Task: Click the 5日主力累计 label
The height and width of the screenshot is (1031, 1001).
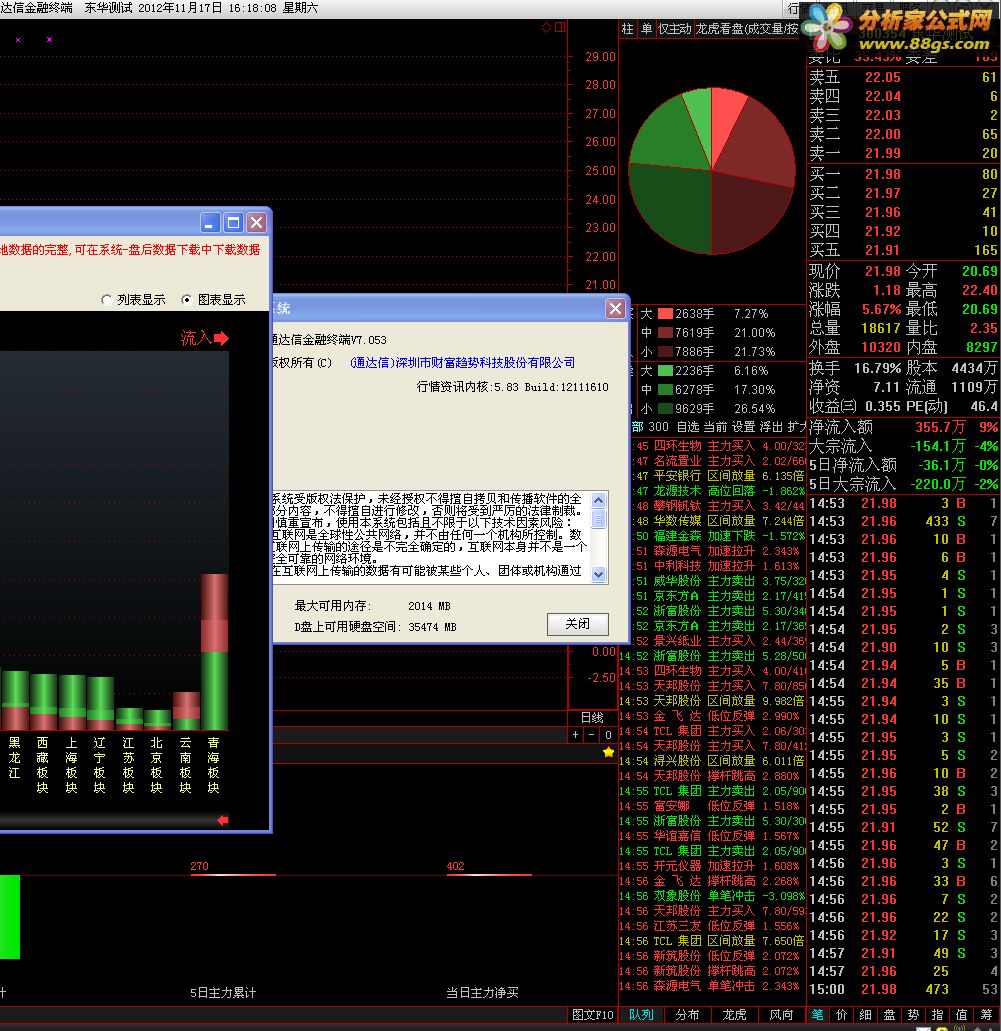Action: 223,993
